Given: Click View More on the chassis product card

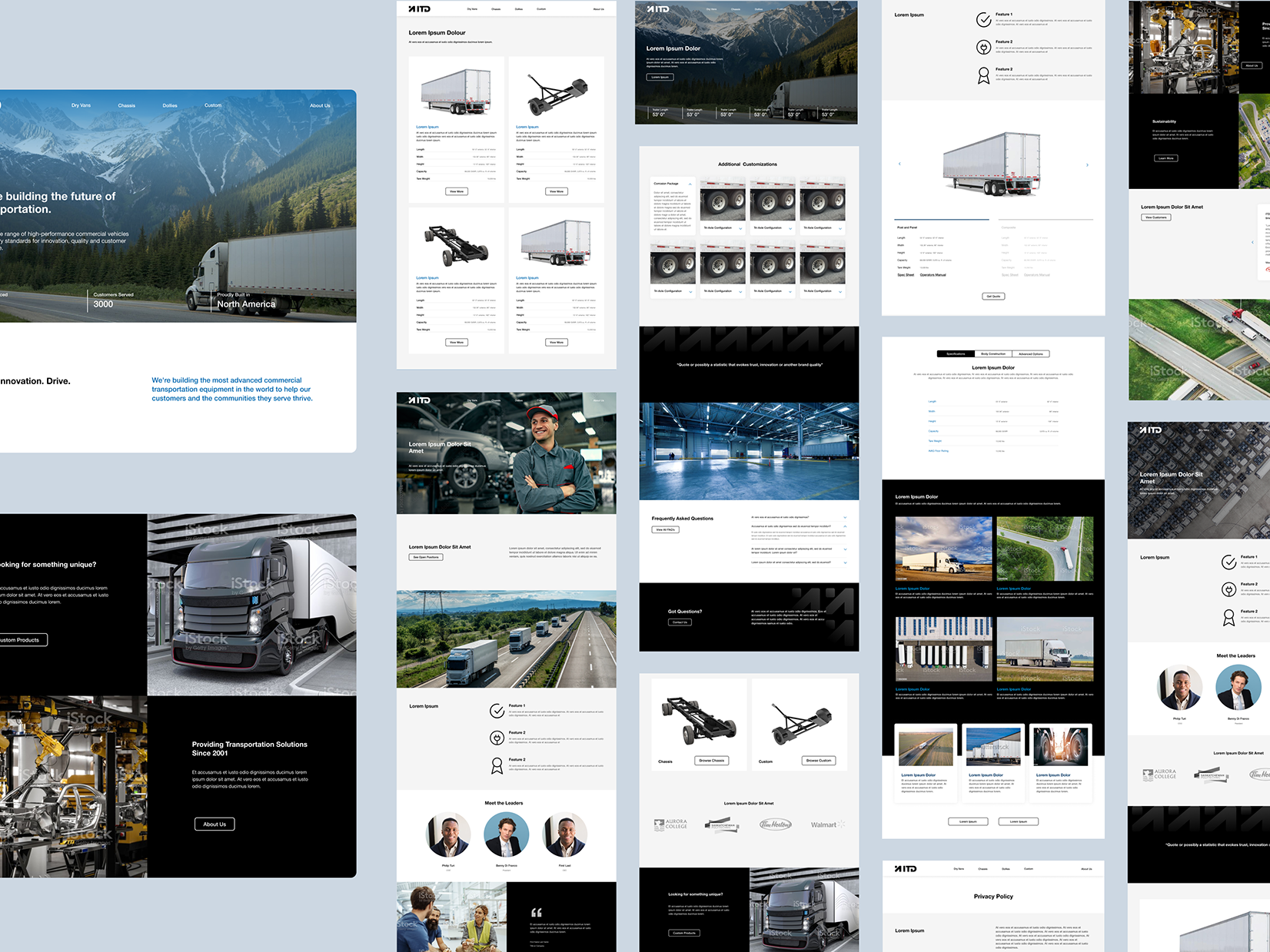Looking at the screenshot, I should (x=457, y=342).
